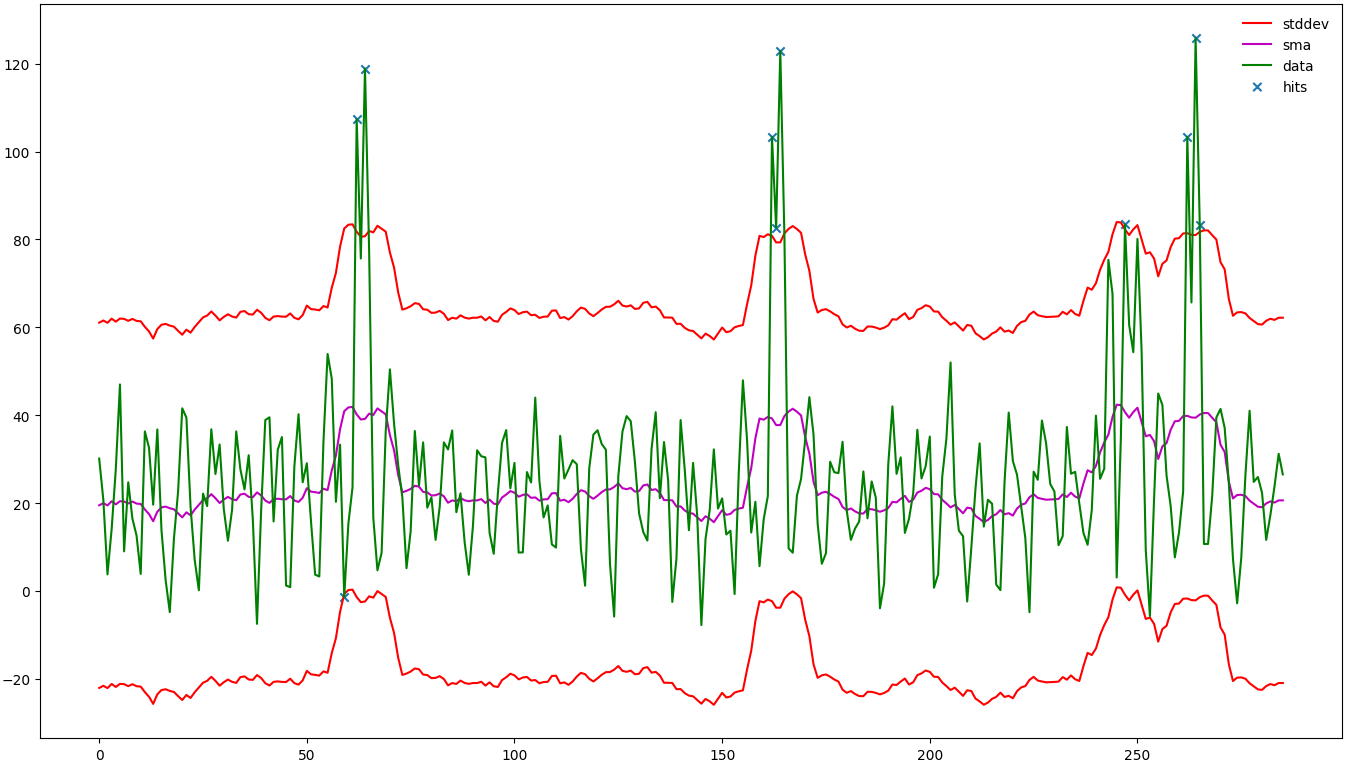Click the blue x marker in the legend
Screen dimensions: 1346x765
pos(1257,87)
